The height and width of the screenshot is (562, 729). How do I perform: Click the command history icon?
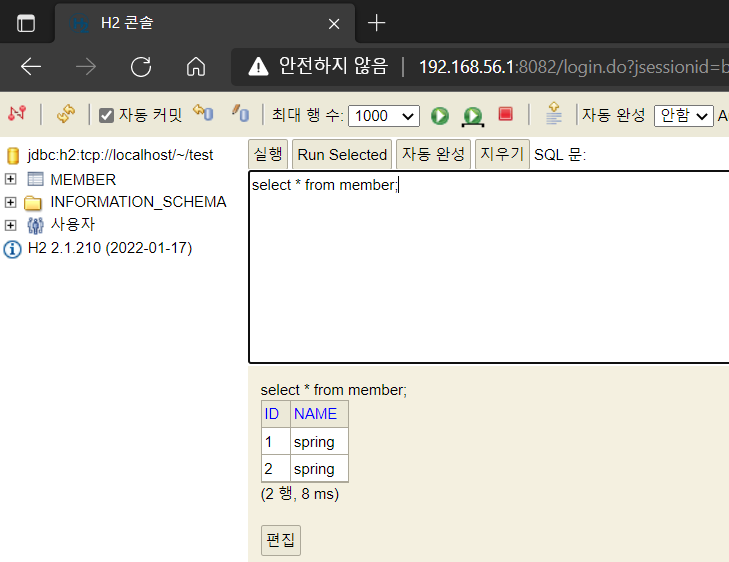pos(553,113)
